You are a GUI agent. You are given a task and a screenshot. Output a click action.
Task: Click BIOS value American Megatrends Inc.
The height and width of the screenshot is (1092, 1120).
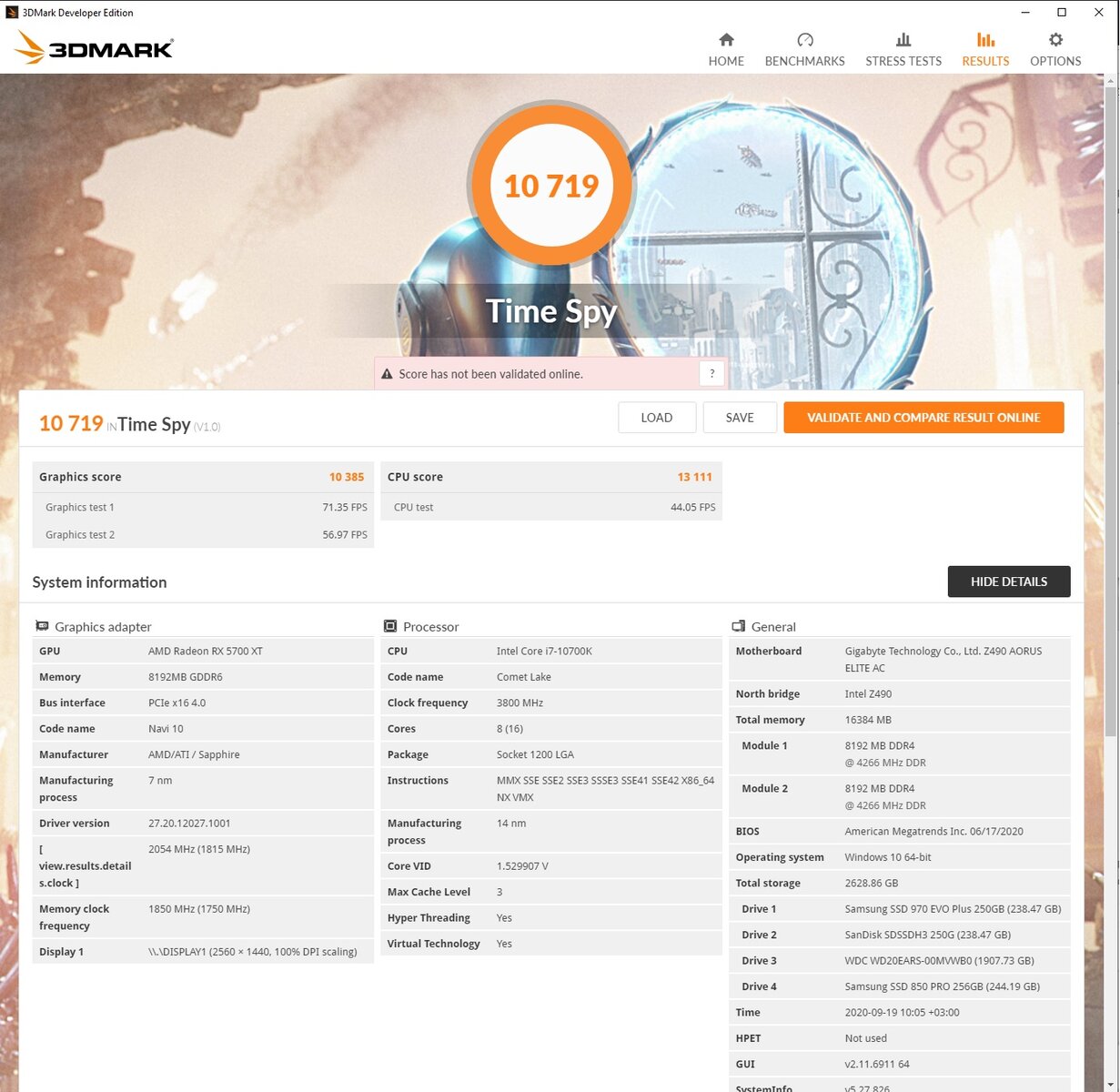coord(934,832)
